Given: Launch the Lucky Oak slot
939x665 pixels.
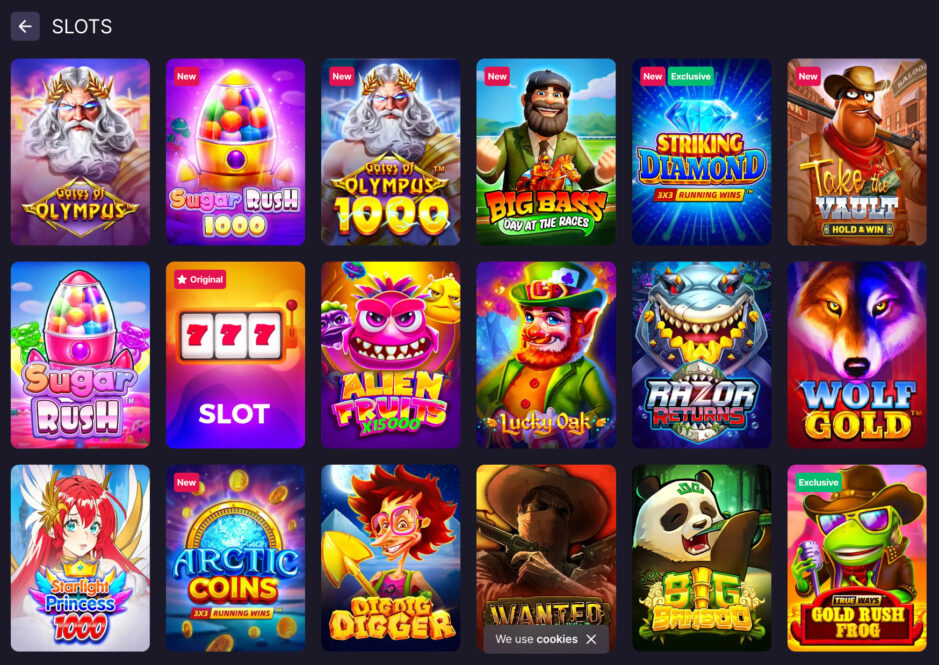Looking at the screenshot, I should pyautogui.click(x=546, y=355).
